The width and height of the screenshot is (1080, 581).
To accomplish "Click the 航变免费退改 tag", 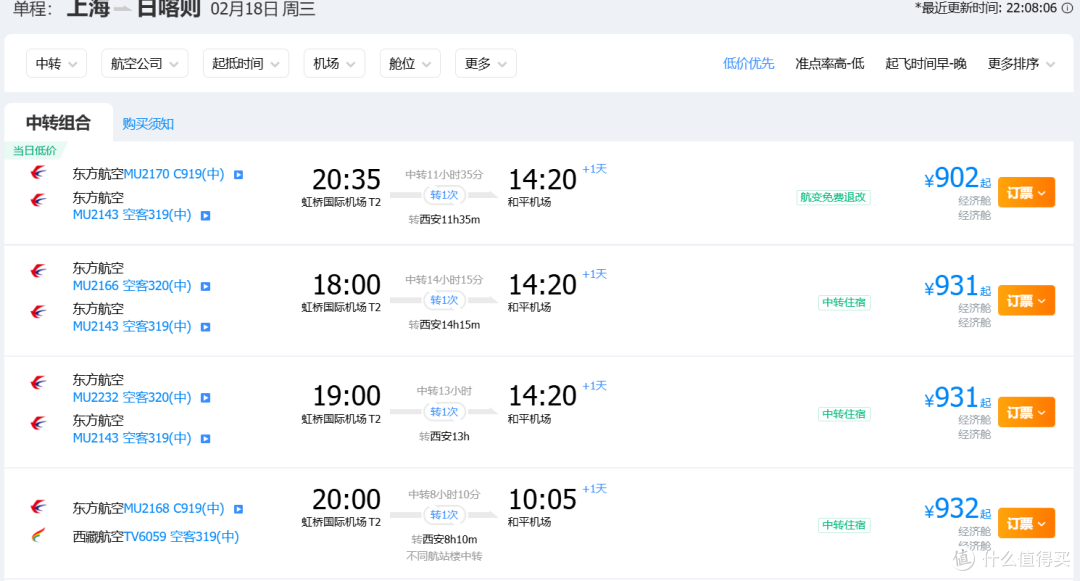I will [x=833, y=197].
